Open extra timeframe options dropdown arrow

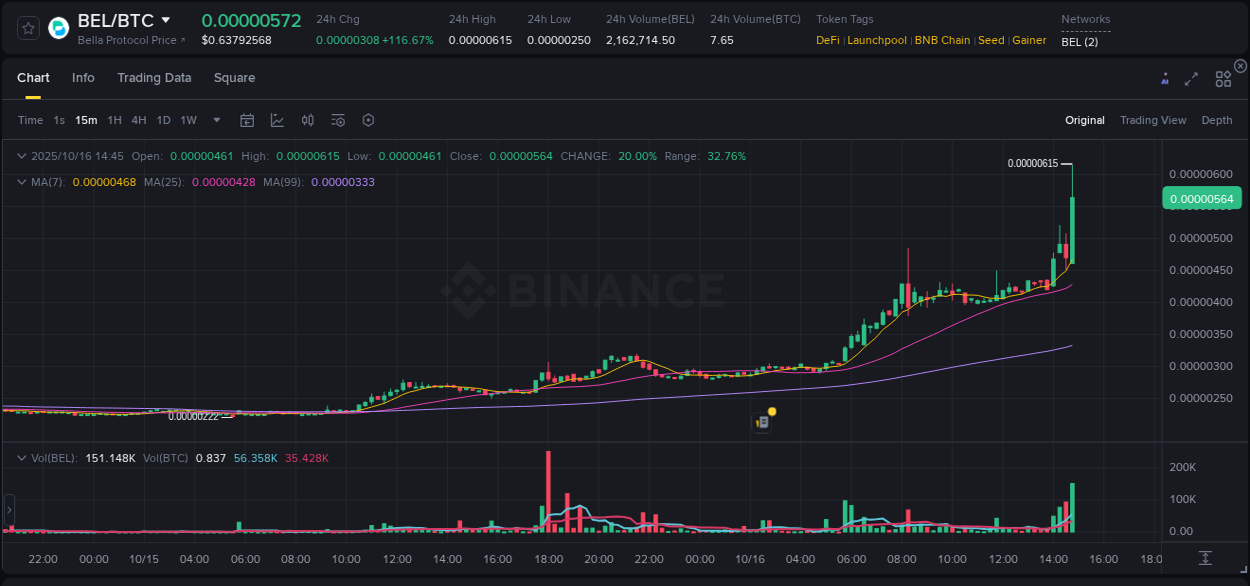pos(215,119)
